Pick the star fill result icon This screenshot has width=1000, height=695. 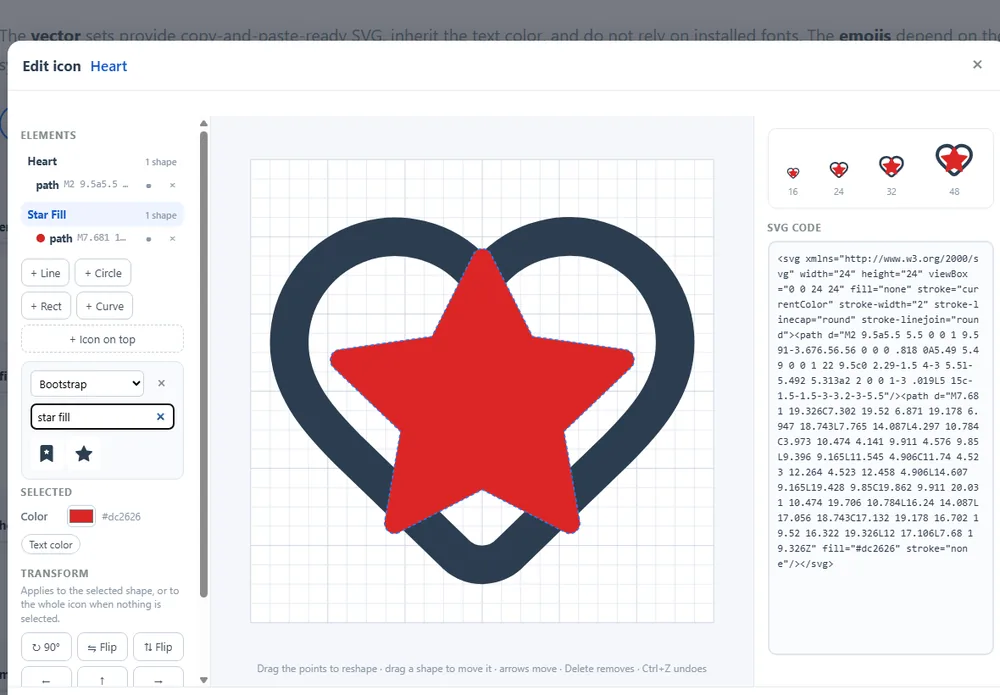[84, 453]
